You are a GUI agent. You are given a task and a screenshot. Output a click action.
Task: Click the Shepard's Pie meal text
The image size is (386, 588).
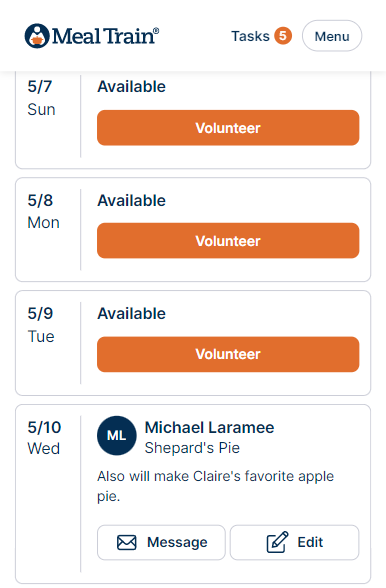192,448
